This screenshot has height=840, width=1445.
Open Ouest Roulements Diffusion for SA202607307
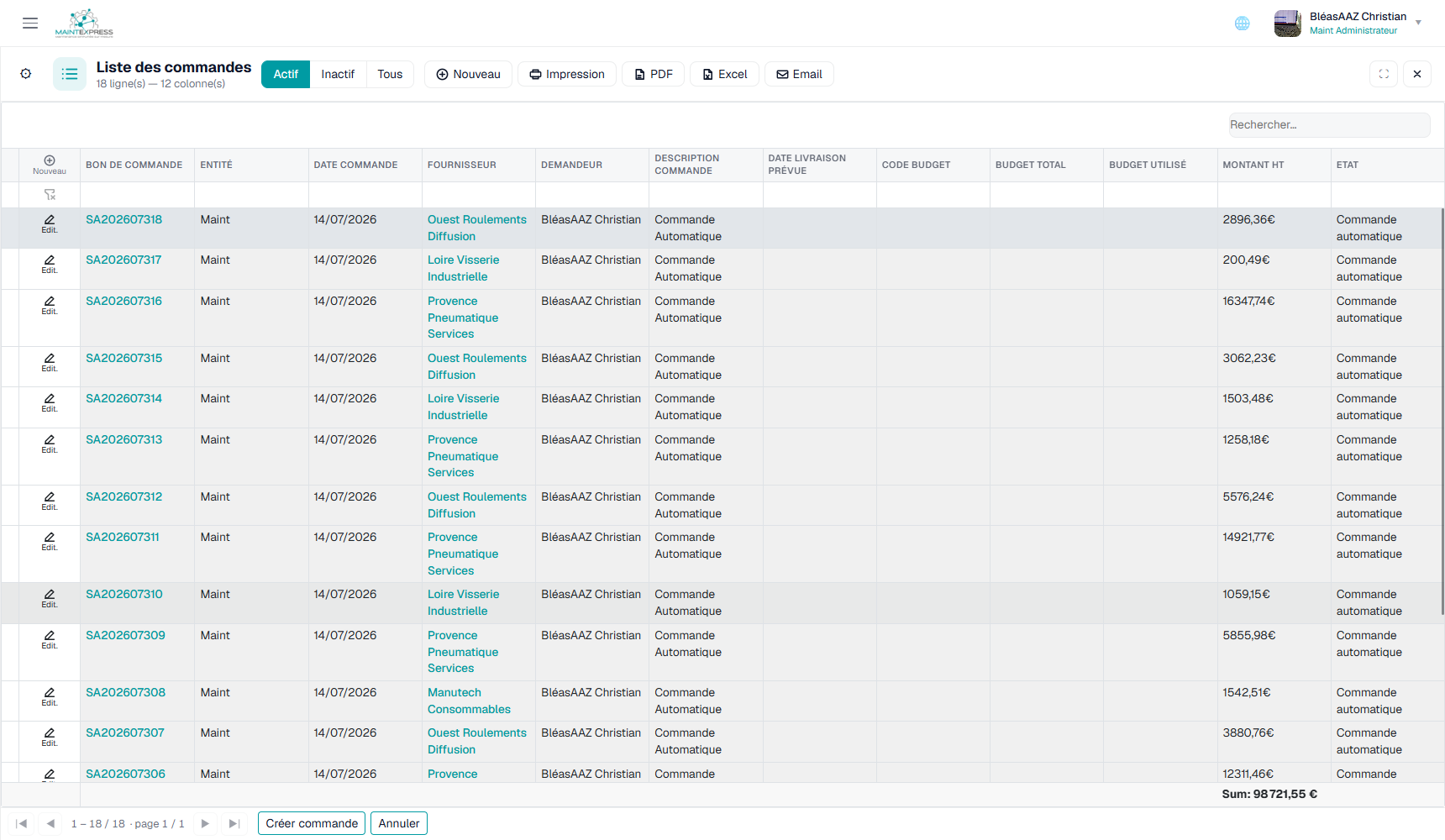pos(477,741)
